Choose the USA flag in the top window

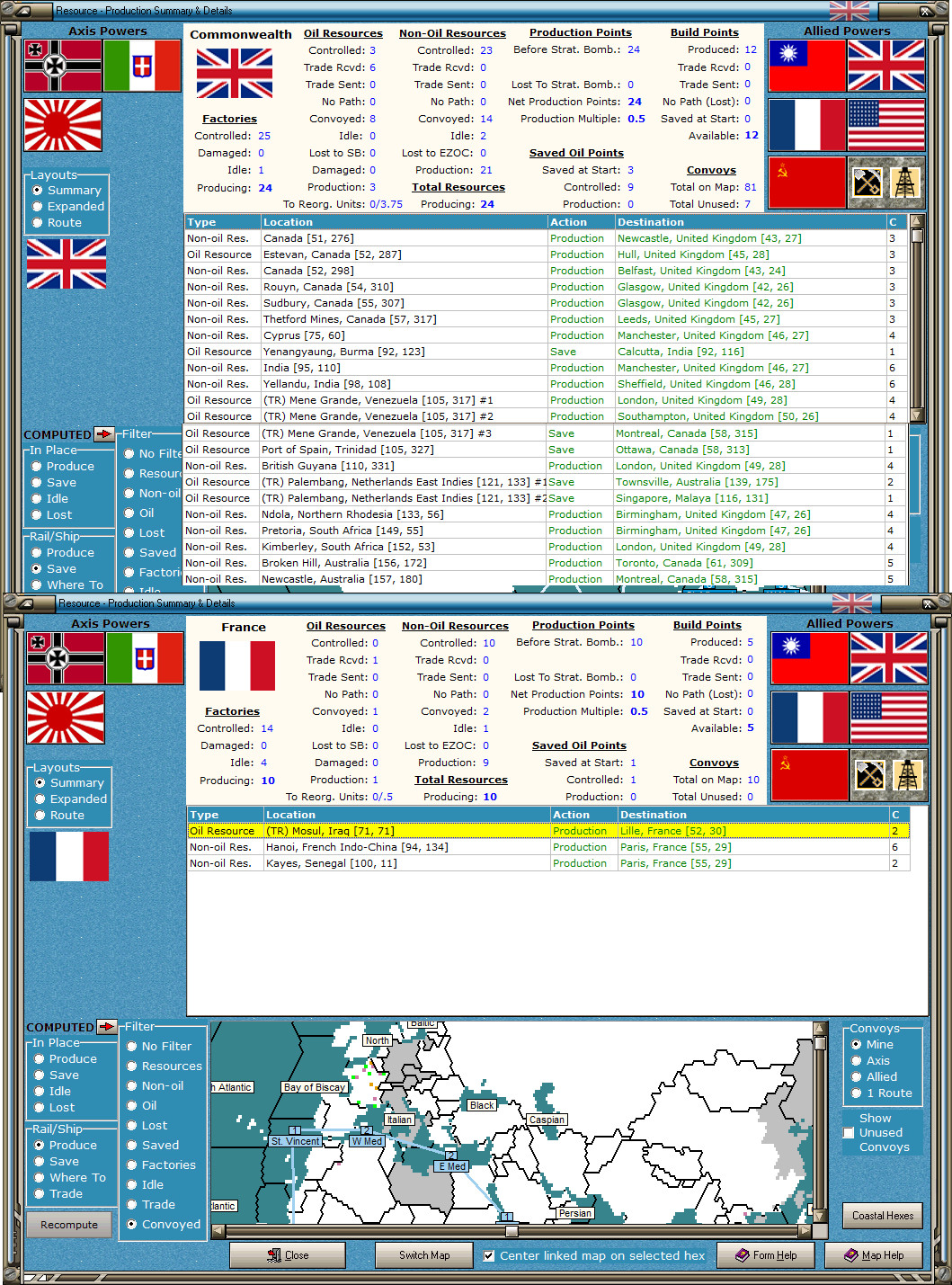coord(886,125)
